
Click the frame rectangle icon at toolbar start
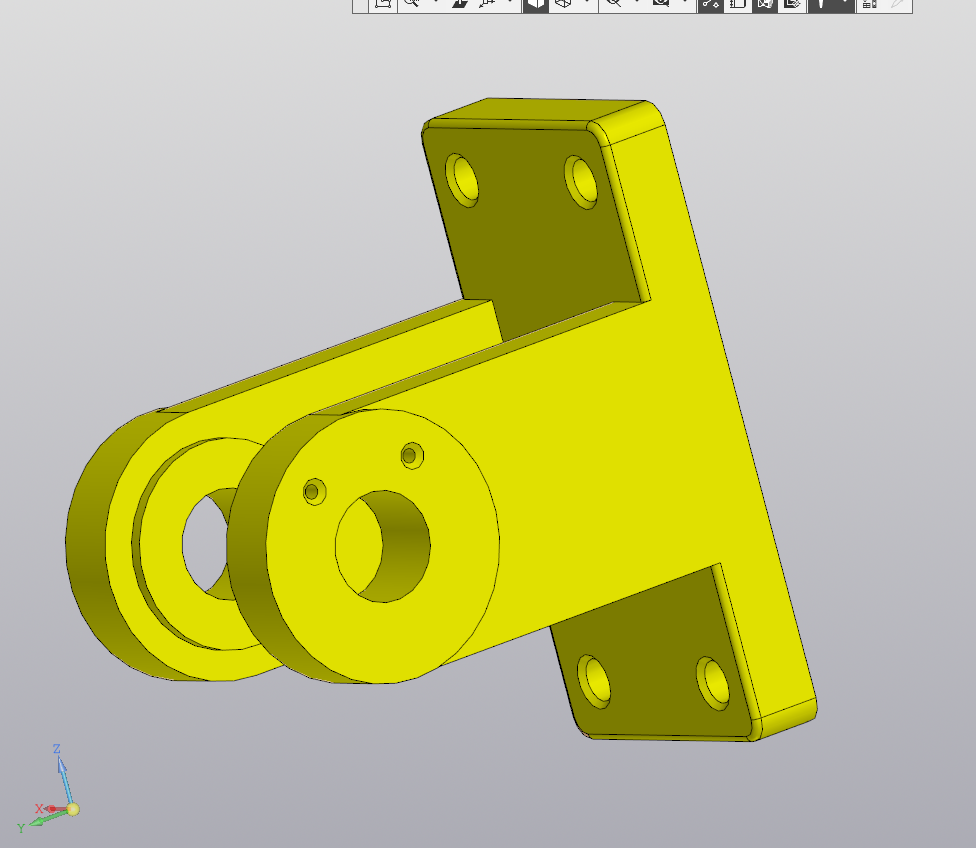pyautogui.click(x=381, y=4)
